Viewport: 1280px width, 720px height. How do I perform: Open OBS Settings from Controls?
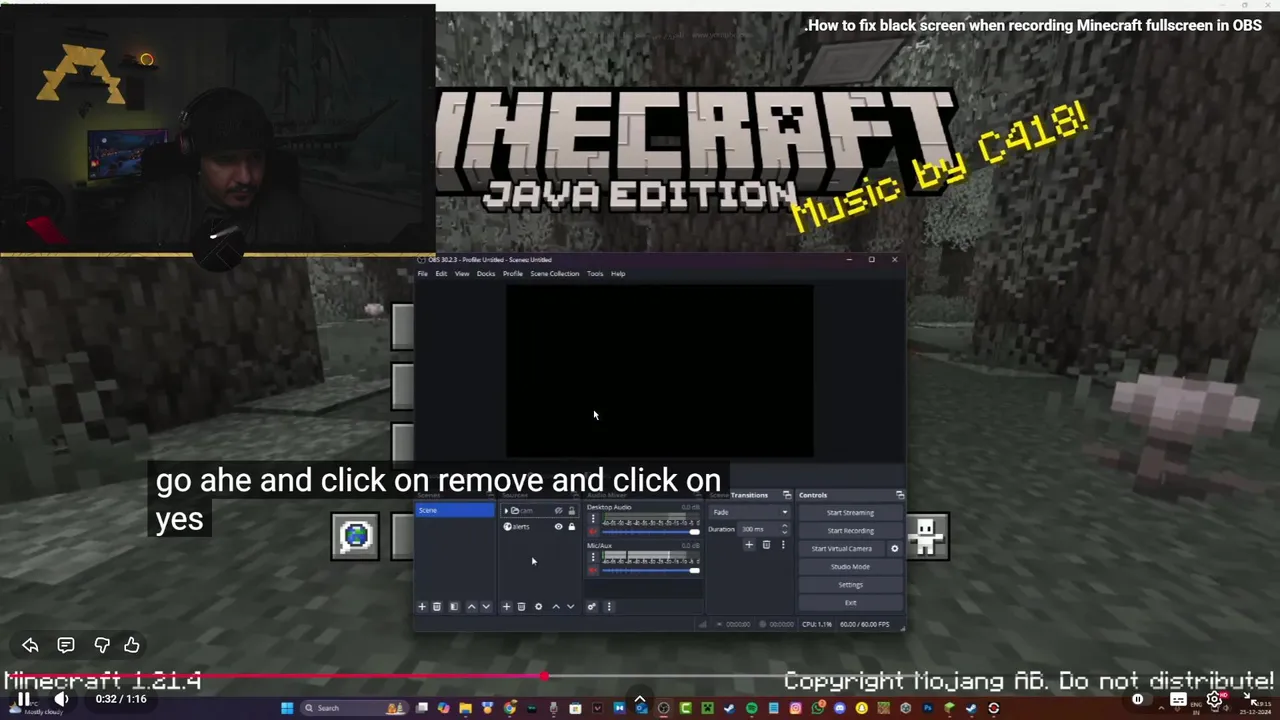click(850, 585)
